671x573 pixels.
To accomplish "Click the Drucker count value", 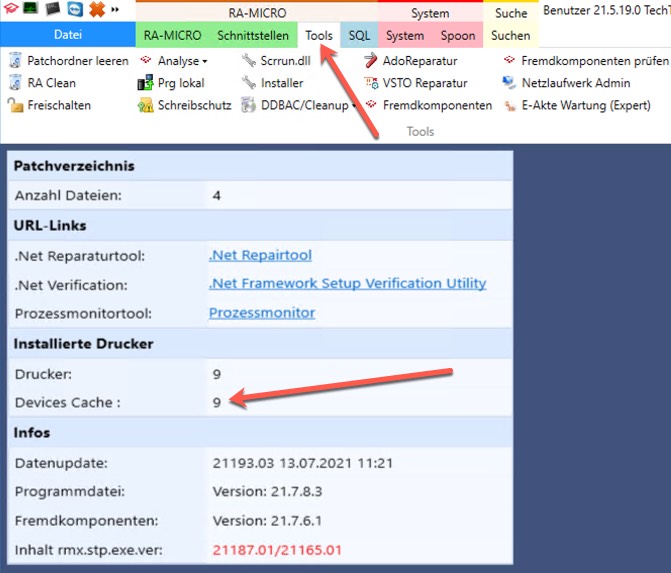I will [217, 374].
